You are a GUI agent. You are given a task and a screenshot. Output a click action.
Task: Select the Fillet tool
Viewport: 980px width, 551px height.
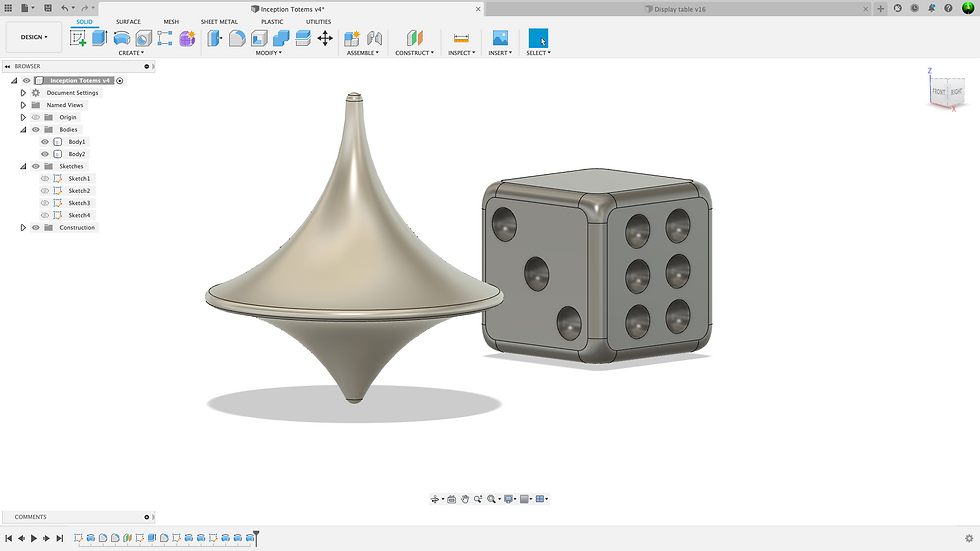pos(237,38)
